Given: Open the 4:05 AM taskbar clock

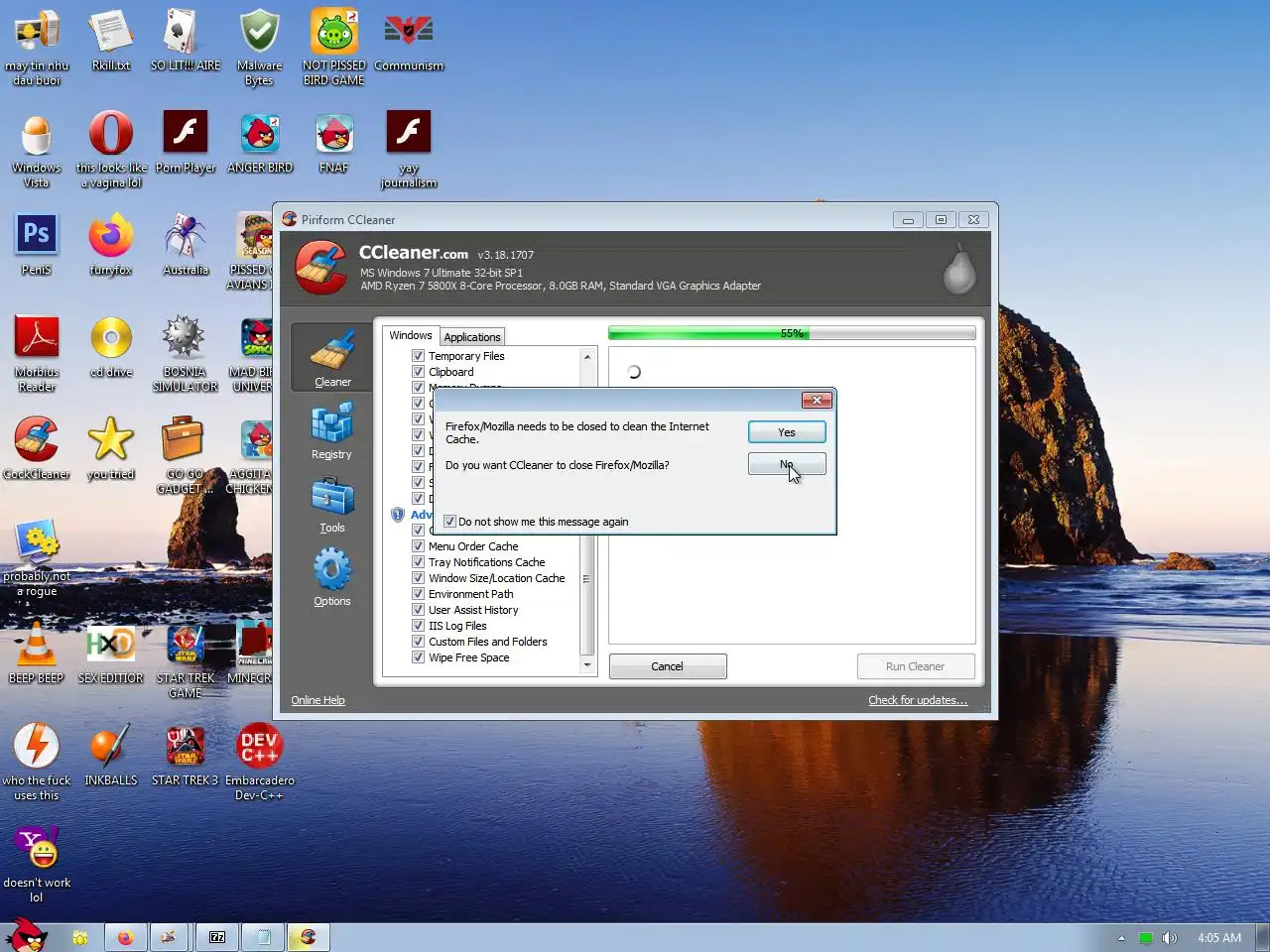Looking at the screenshot, I should pyautogui.click(x=1219, y=938).
